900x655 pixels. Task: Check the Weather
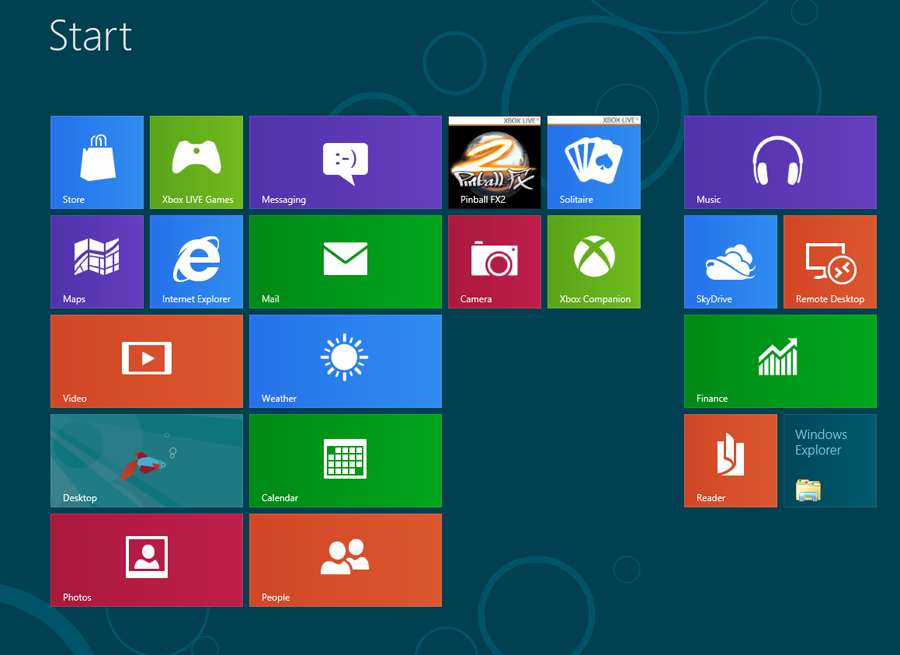345,361
